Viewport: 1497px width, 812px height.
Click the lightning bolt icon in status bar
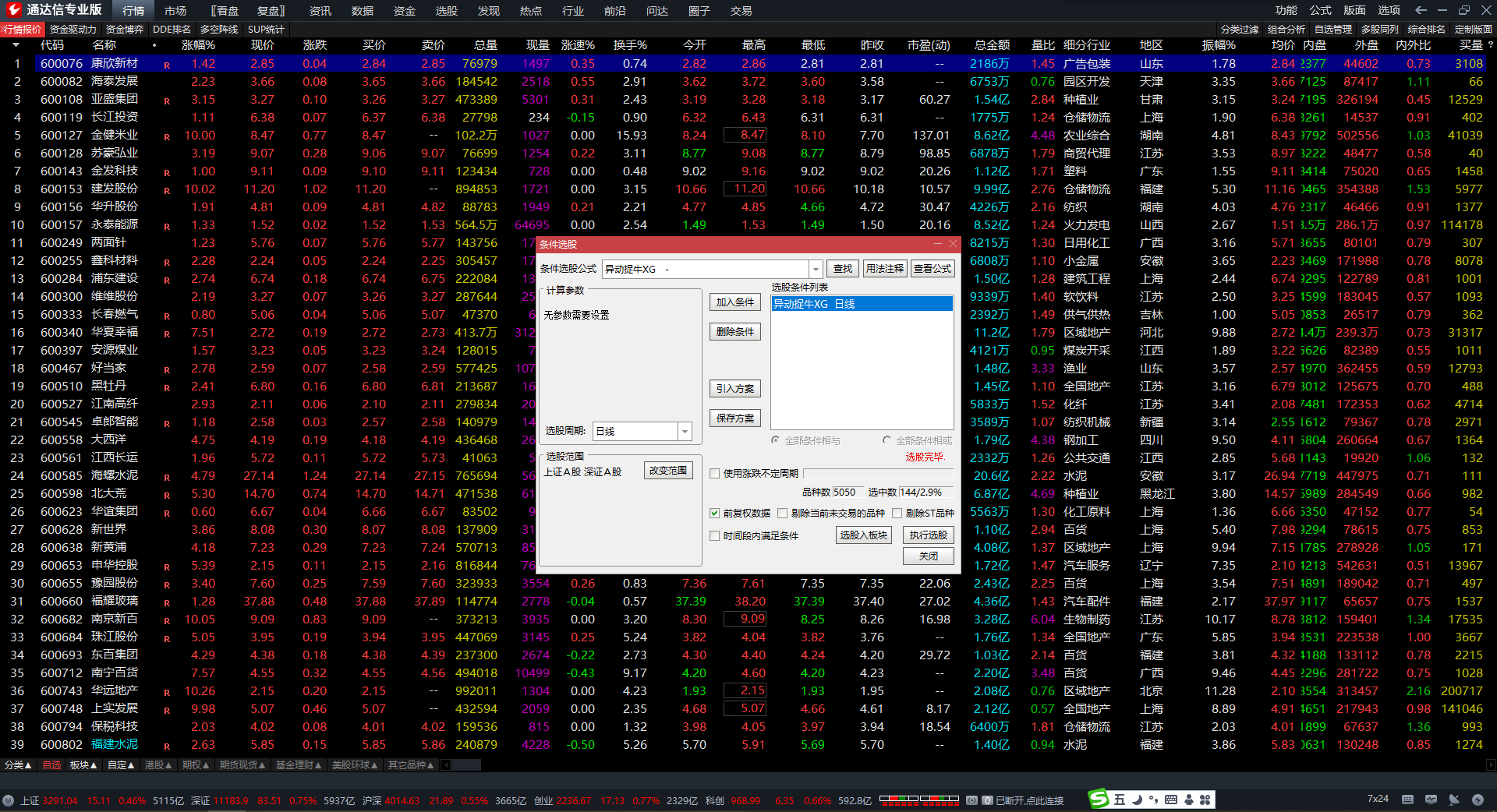pos(1478,800)
